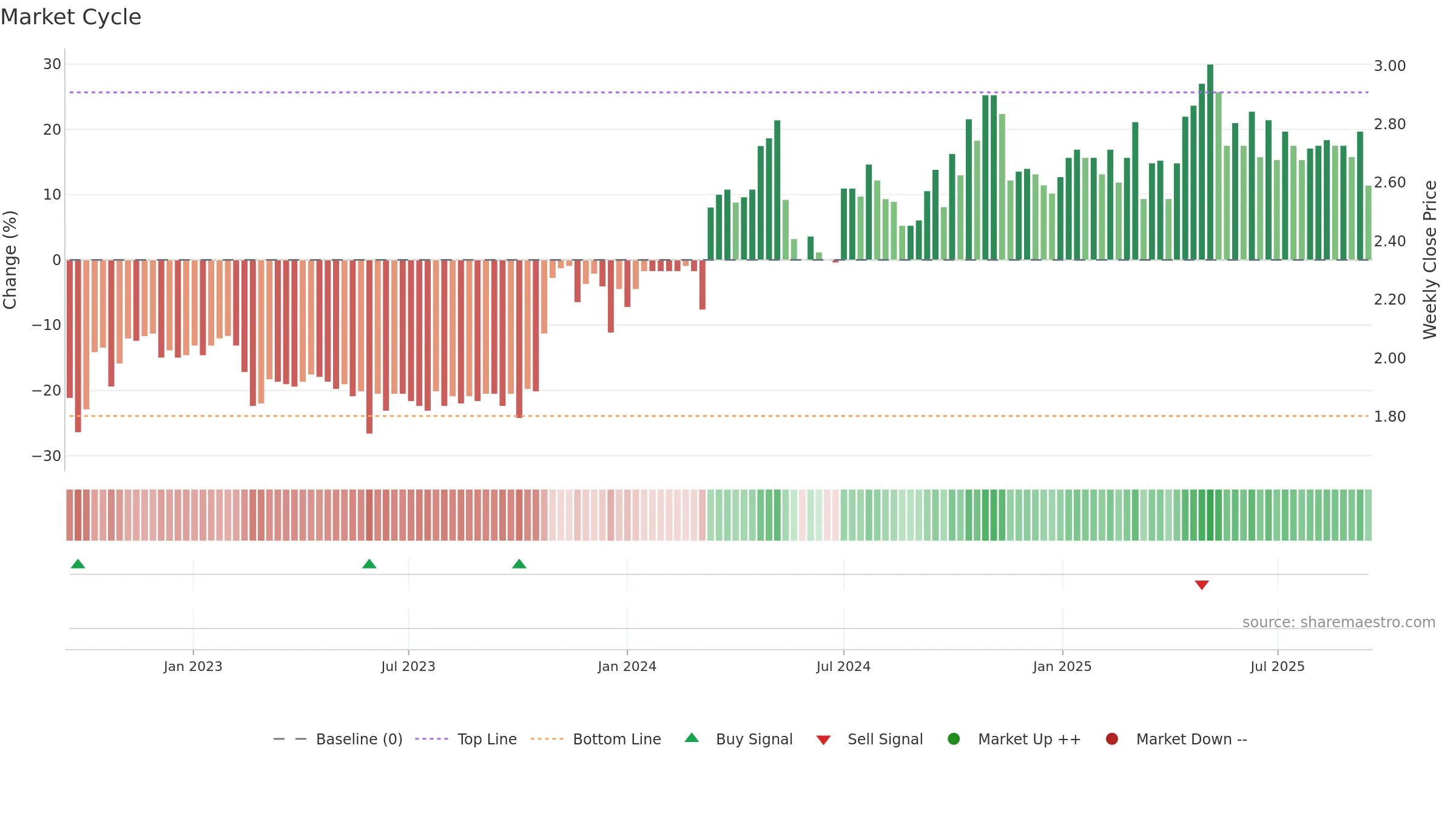Click the Jul 2023 axis label
This screenshot has width=1456, height=819.
click(x=408, y=666)
